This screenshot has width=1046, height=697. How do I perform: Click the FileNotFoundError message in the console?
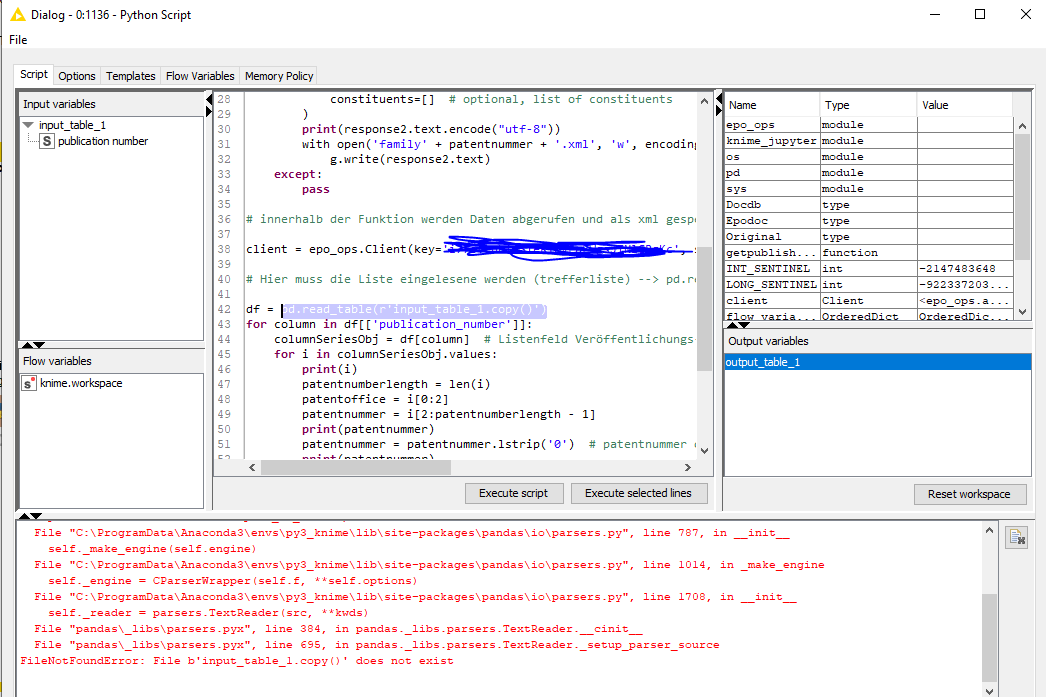tap(237, 661)
